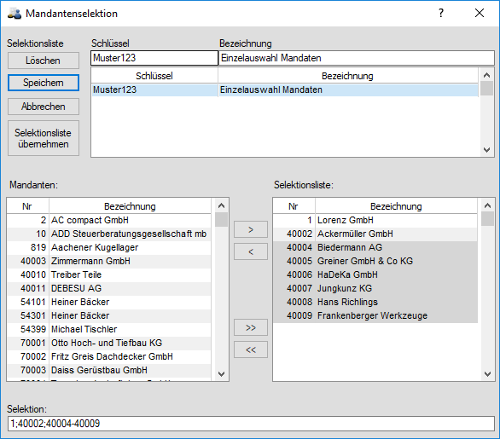
Task: Click down arrow of Selektionsliste scrollbar
Action: (x=487, y=374)
